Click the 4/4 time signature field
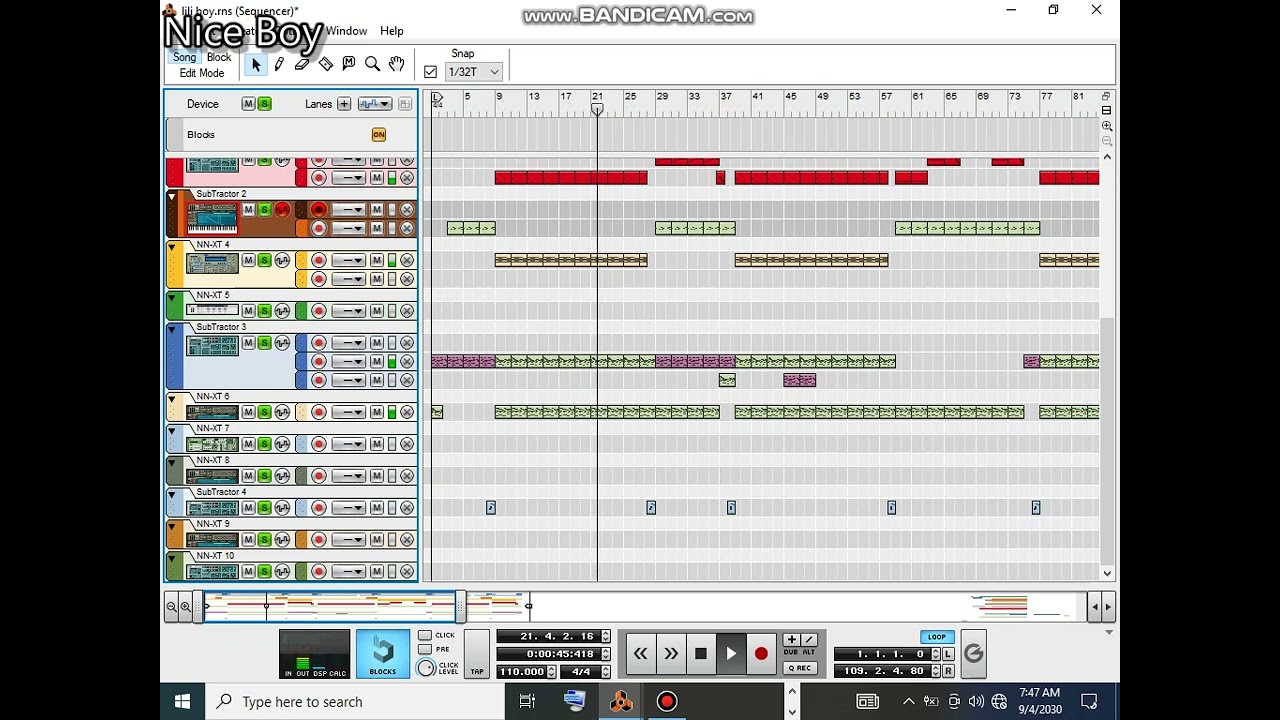The width and height of the screenshot is (1280, 720). coord(580,671)
